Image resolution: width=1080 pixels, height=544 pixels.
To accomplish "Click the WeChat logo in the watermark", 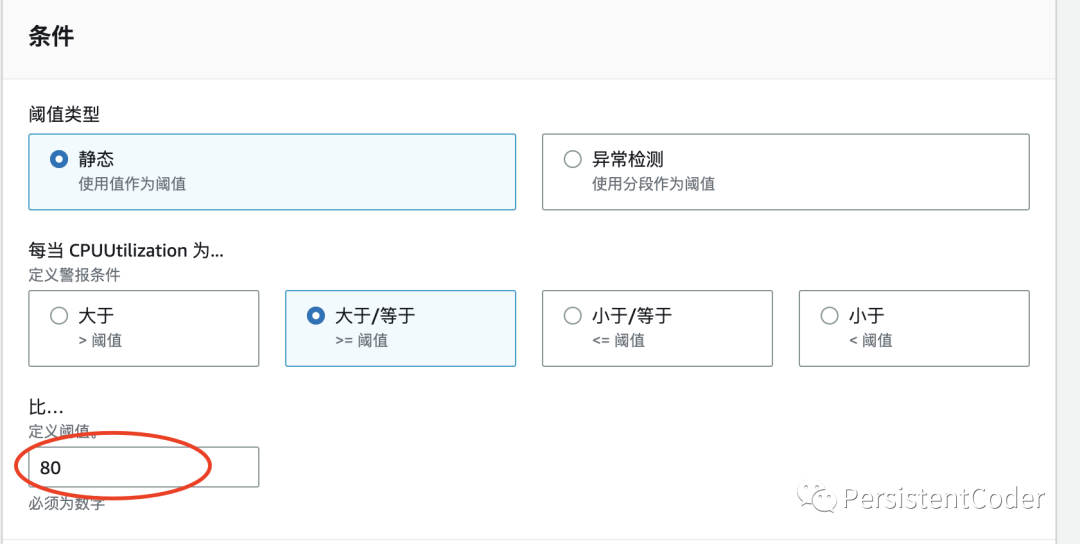I will click(x=822, y=497).
